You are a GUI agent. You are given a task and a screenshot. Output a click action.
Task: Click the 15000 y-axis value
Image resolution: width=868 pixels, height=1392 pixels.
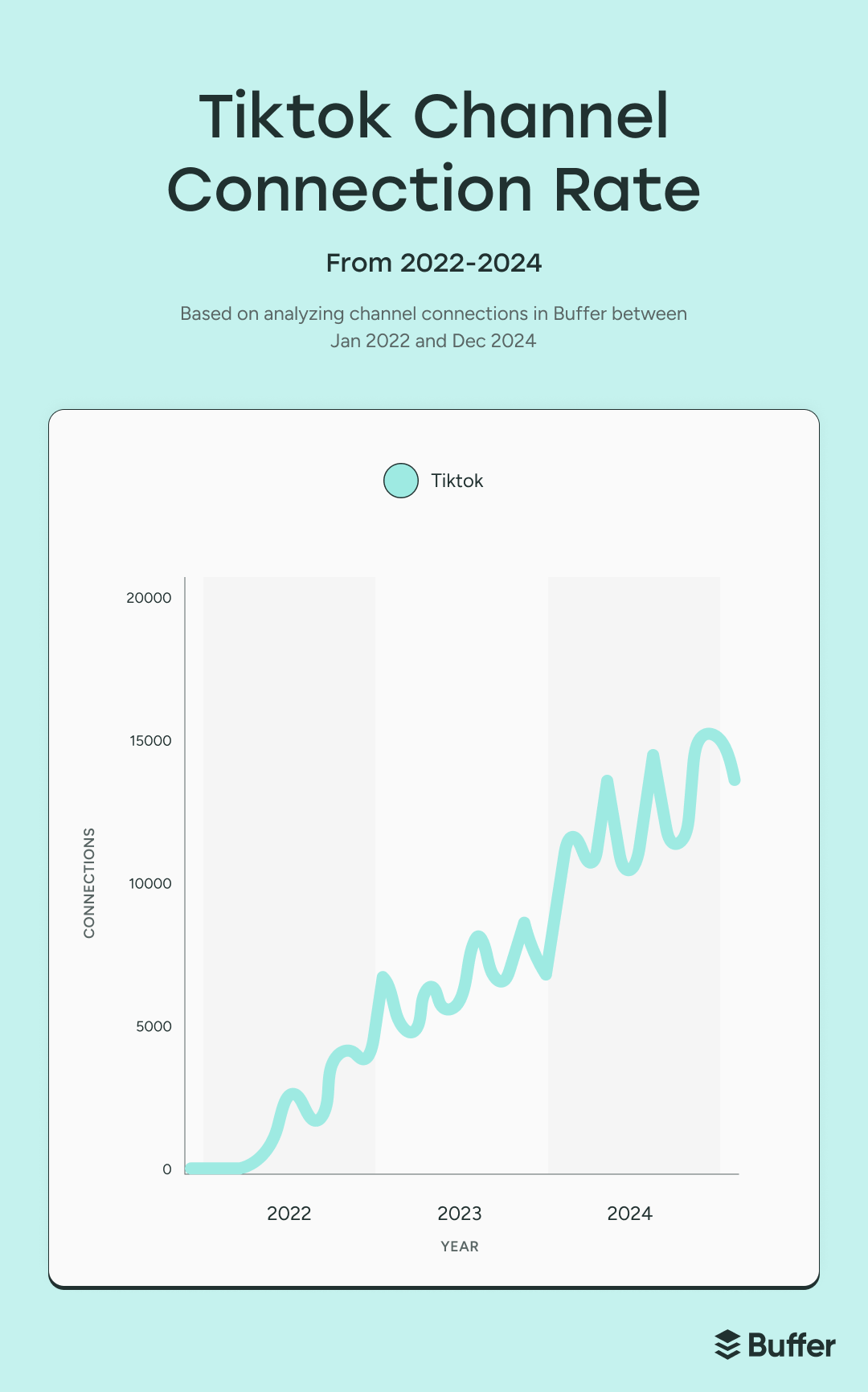click(150, 741)
